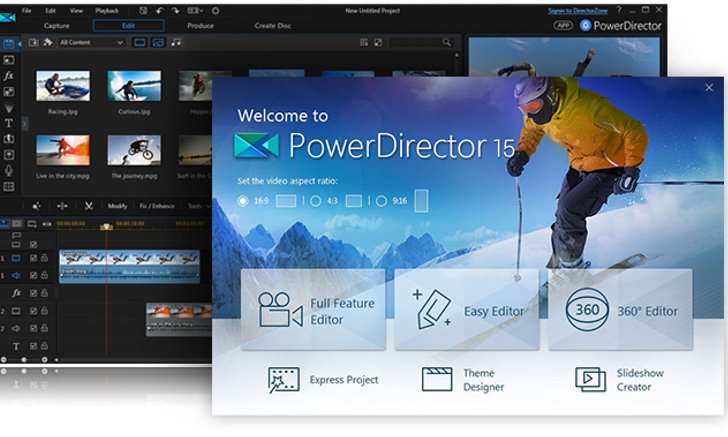
Task: Select the 16:9 aspect ratio radio
Action: point(242,201)
